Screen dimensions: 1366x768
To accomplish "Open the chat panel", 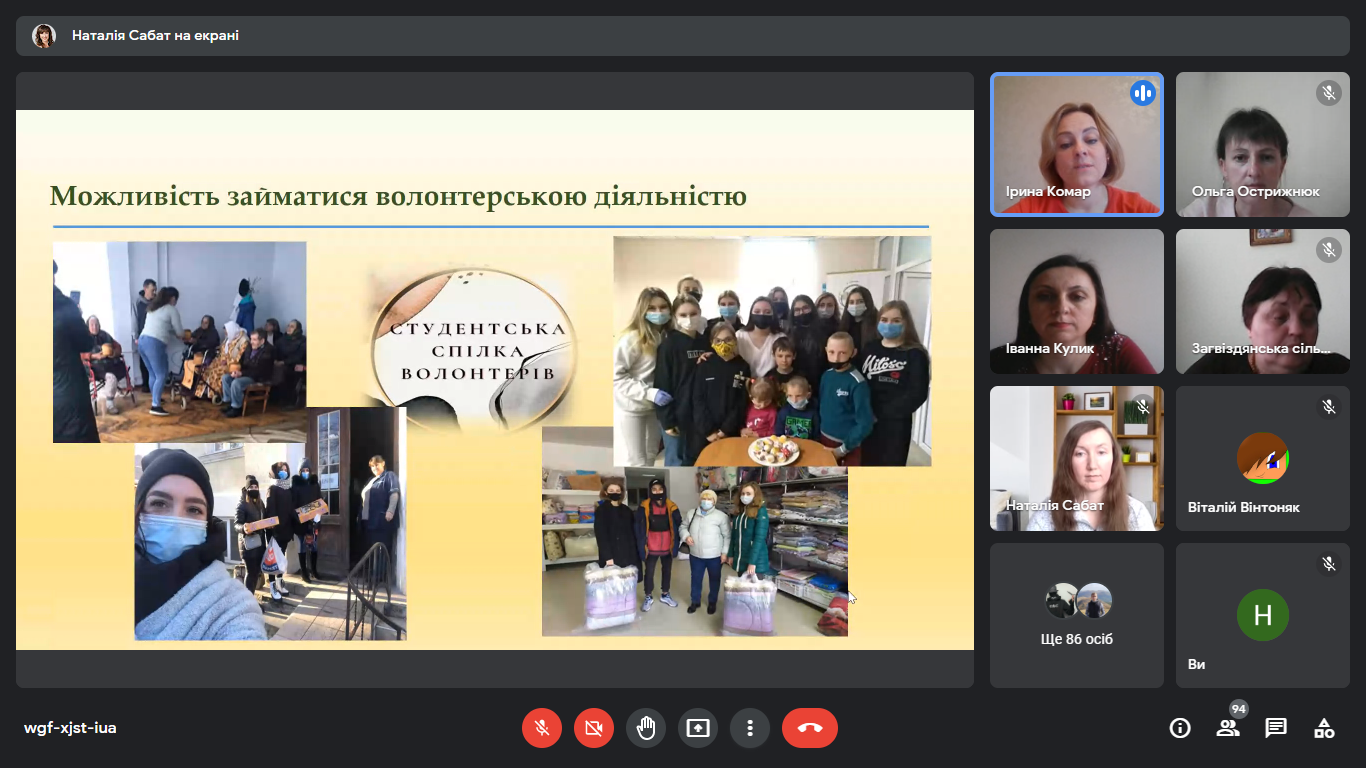I will (1276, 728).
